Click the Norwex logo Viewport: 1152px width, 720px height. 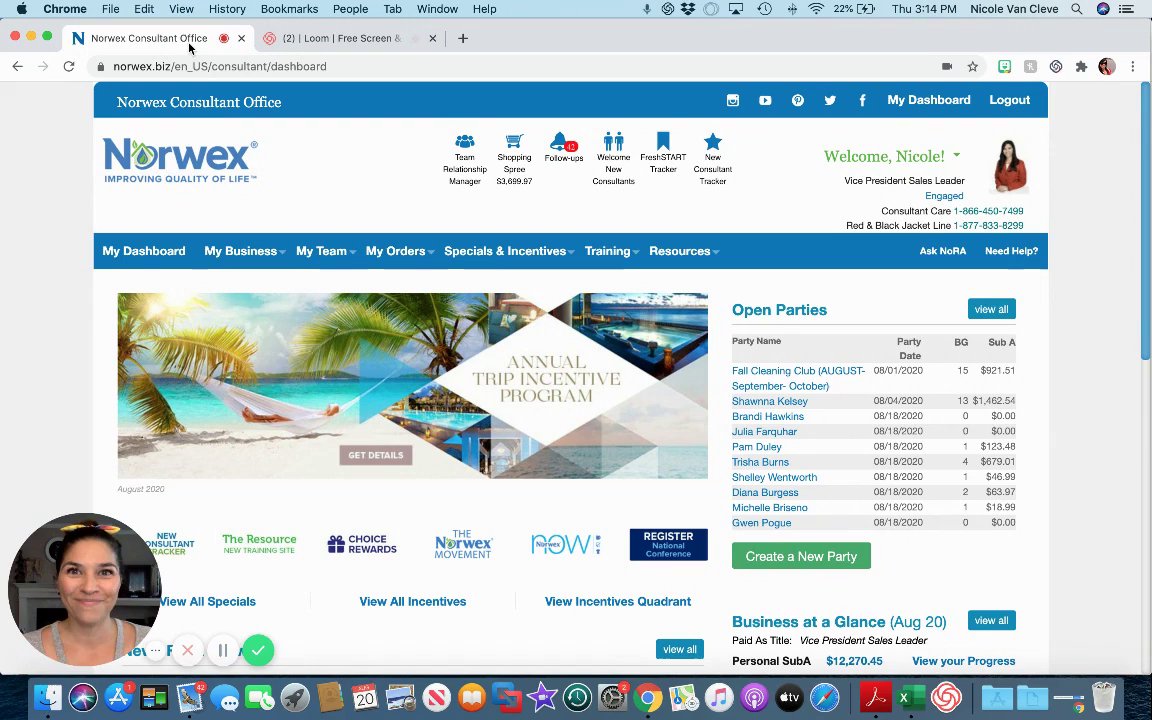click(x=180, y=159)
